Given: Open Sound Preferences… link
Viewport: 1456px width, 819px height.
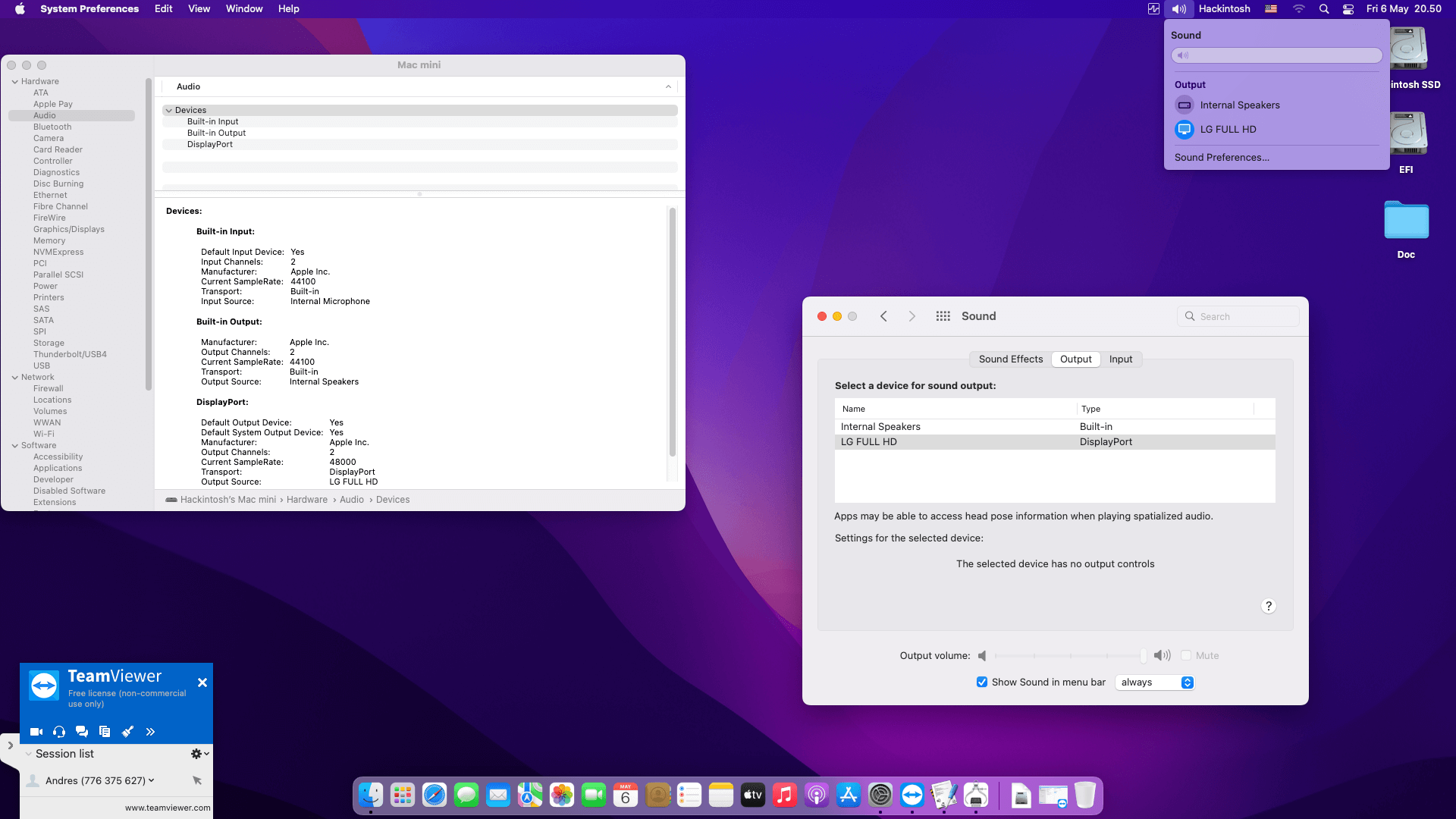Looking at the screenshot, I should point(1221,157).
